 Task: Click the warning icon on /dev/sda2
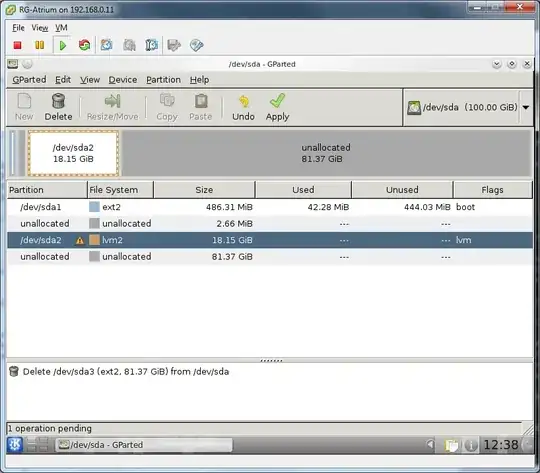pyautogui.click(x=80, y=240)
